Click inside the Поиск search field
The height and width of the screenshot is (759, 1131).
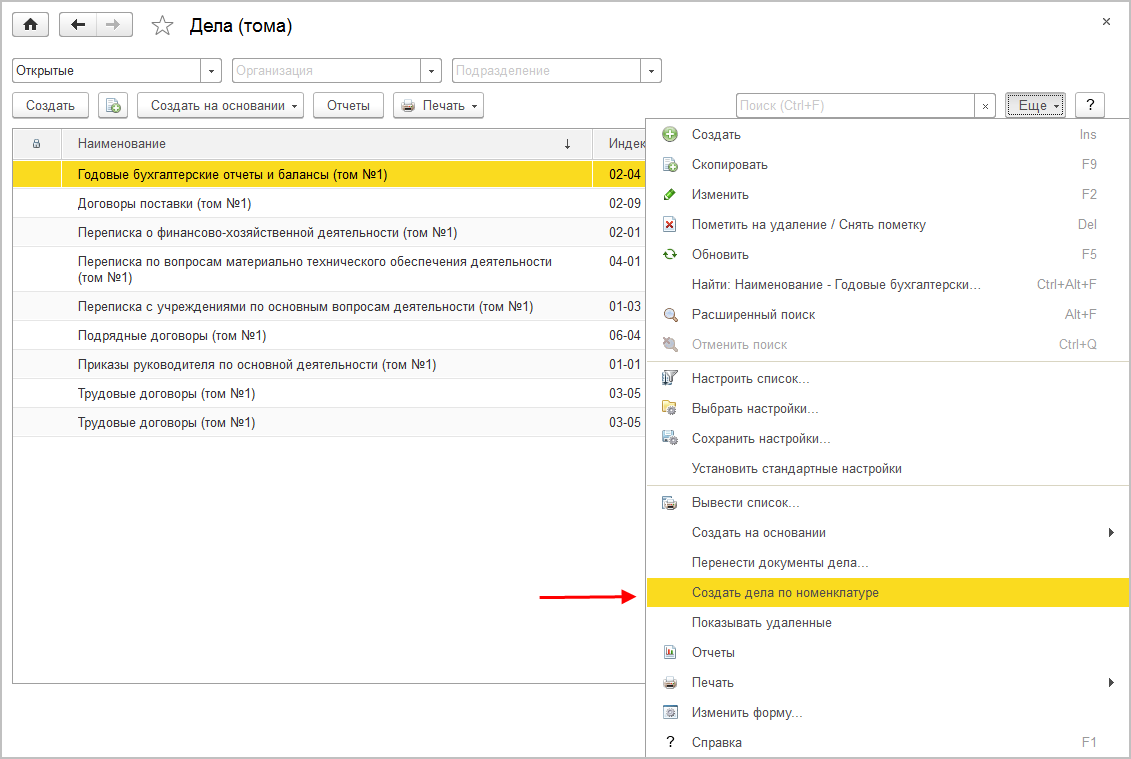point(855,105)
